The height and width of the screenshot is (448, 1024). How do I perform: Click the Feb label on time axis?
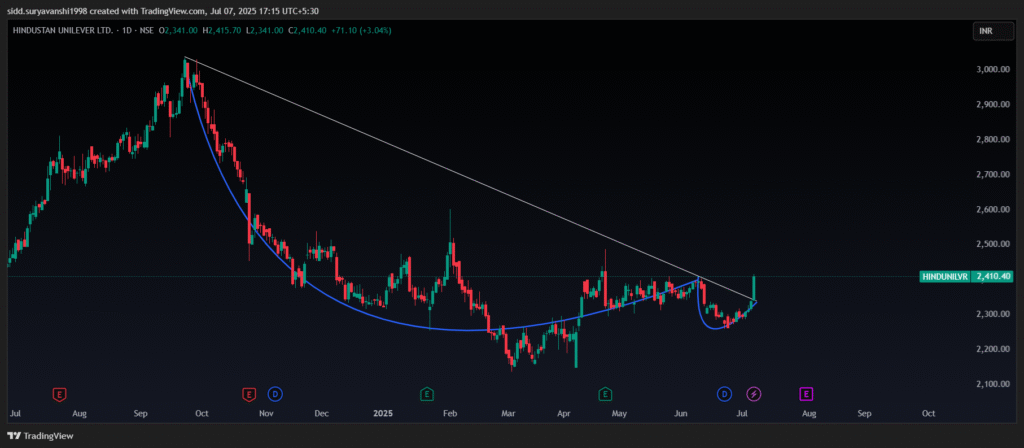click(x=449, y=413)
